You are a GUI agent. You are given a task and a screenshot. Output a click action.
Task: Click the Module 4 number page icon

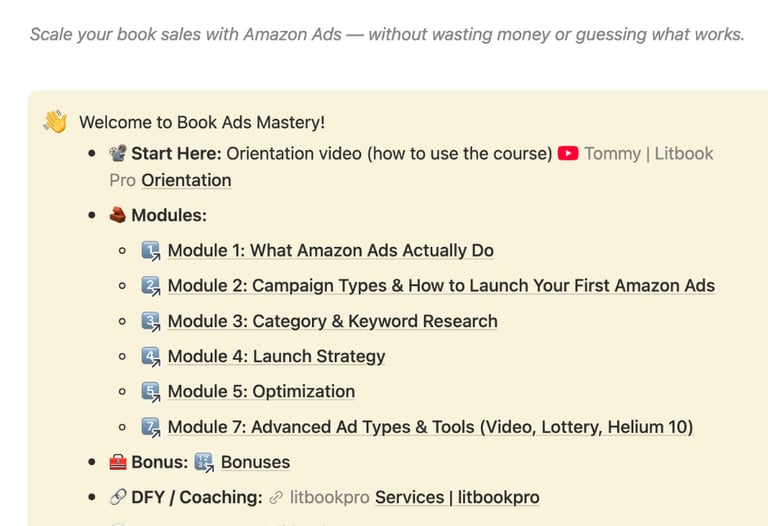[x=151, y=356]
